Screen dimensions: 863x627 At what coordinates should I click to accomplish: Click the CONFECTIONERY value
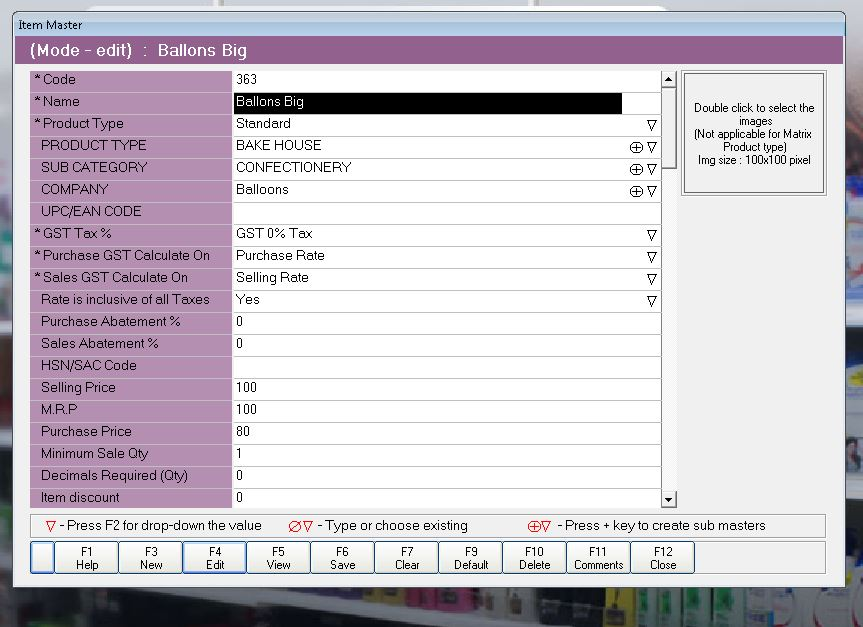coord(293,167)
